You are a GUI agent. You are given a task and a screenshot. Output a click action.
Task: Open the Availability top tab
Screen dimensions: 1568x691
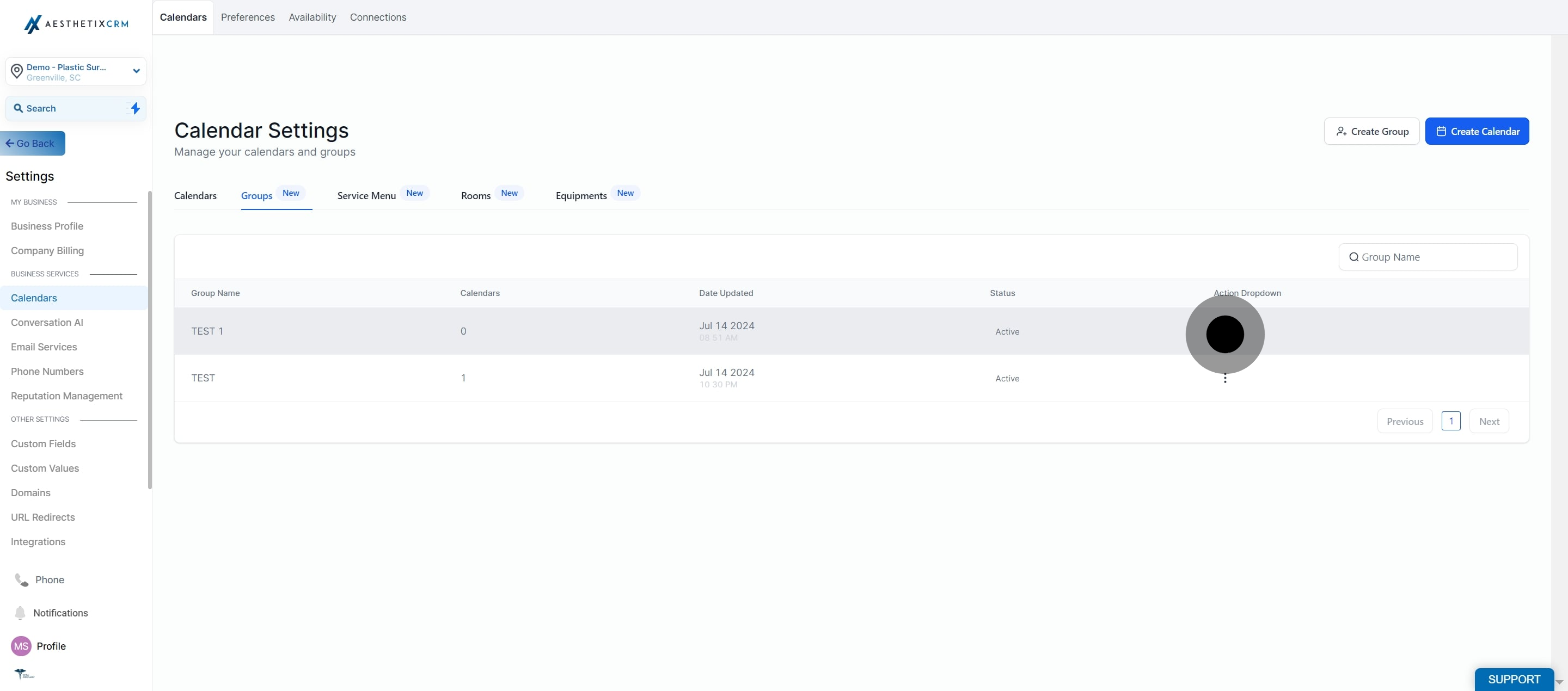[x=313, y=17]
